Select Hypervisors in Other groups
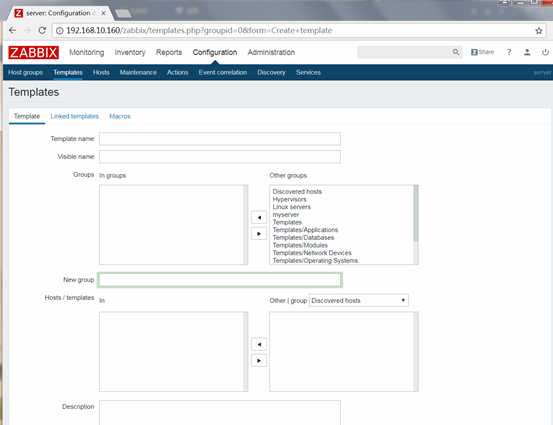The width and height of the screenshot is (553, 425). click(289, 199)
